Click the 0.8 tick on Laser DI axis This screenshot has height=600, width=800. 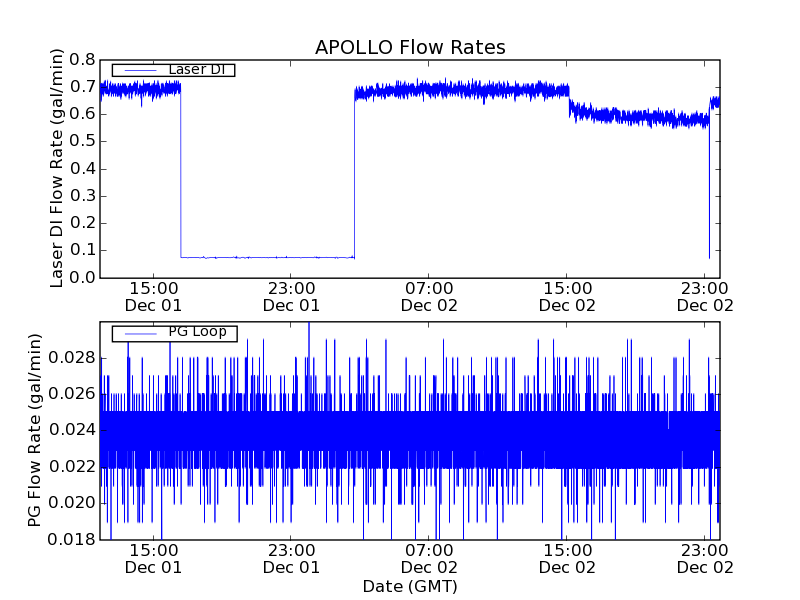(x=83, y=60)
